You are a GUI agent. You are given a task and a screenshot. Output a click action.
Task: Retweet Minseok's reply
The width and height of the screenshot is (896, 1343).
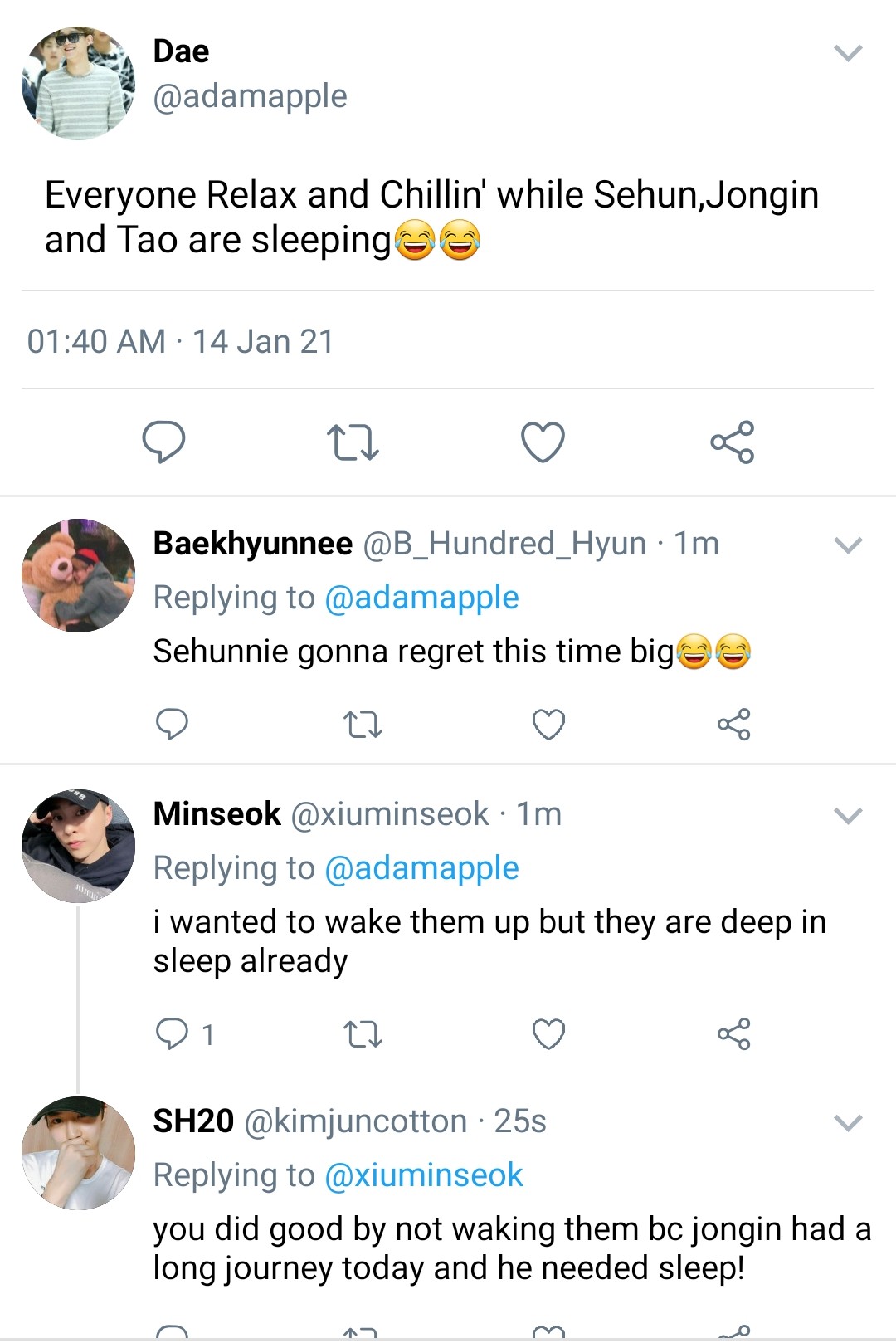click(x=363, y=1034)
